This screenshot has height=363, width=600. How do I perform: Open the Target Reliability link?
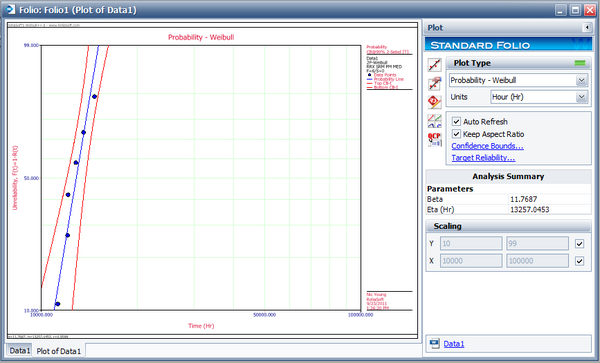(483, 158)
